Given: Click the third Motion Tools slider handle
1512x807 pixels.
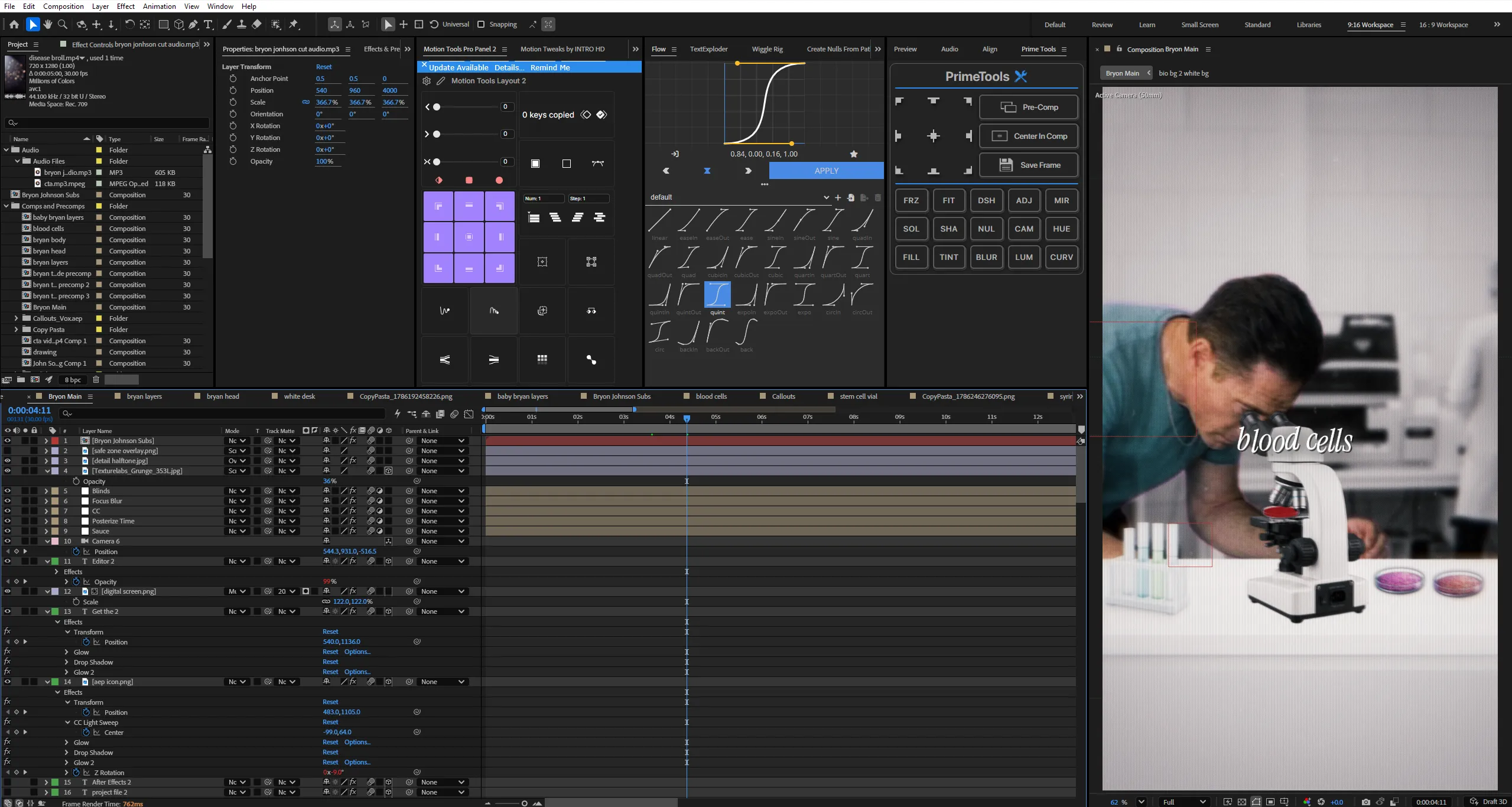Looking at the screenshot, I should [x=437, y=162].
